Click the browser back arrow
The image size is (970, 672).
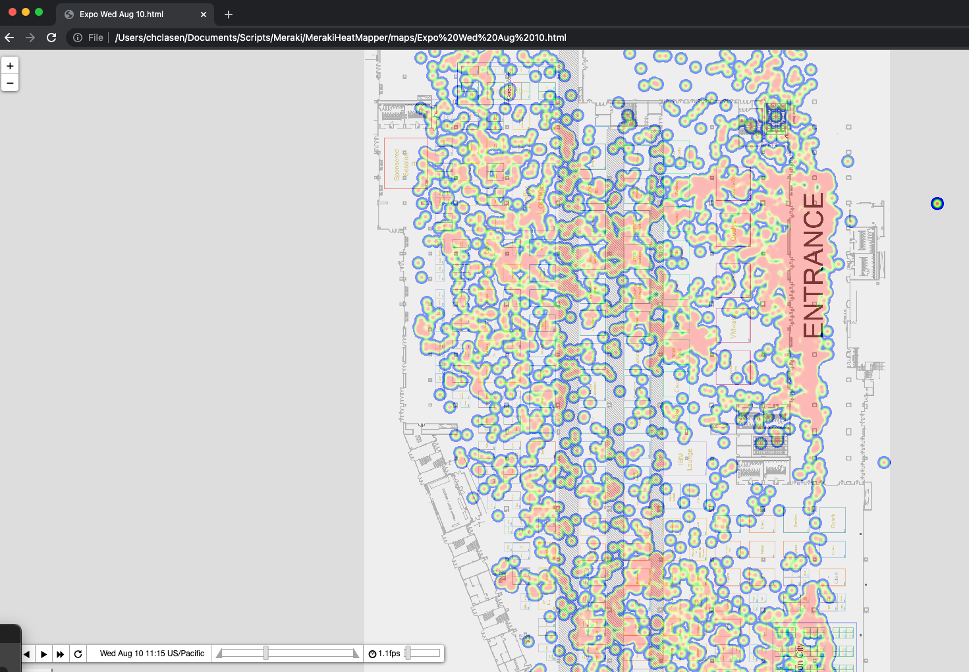(x=10, y=38)
